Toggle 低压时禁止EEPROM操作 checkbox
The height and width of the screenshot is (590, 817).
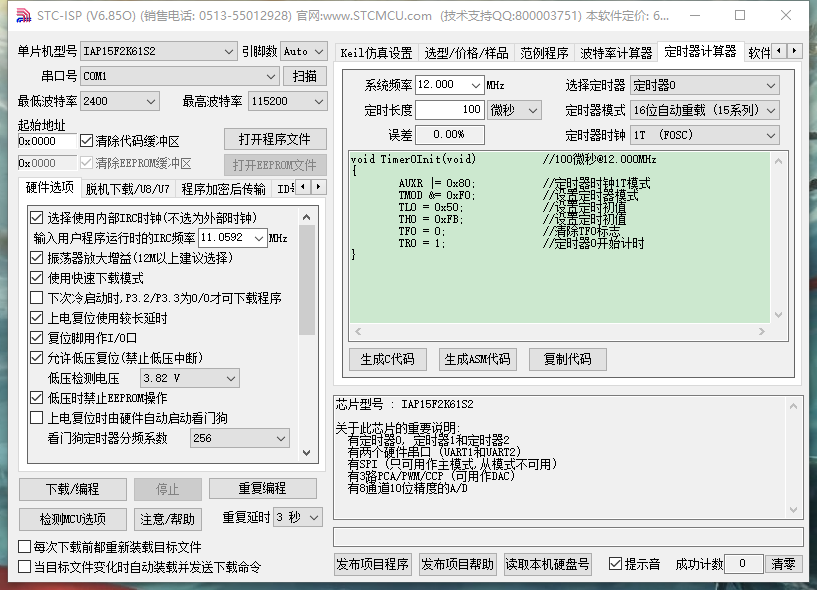(36, 398)
